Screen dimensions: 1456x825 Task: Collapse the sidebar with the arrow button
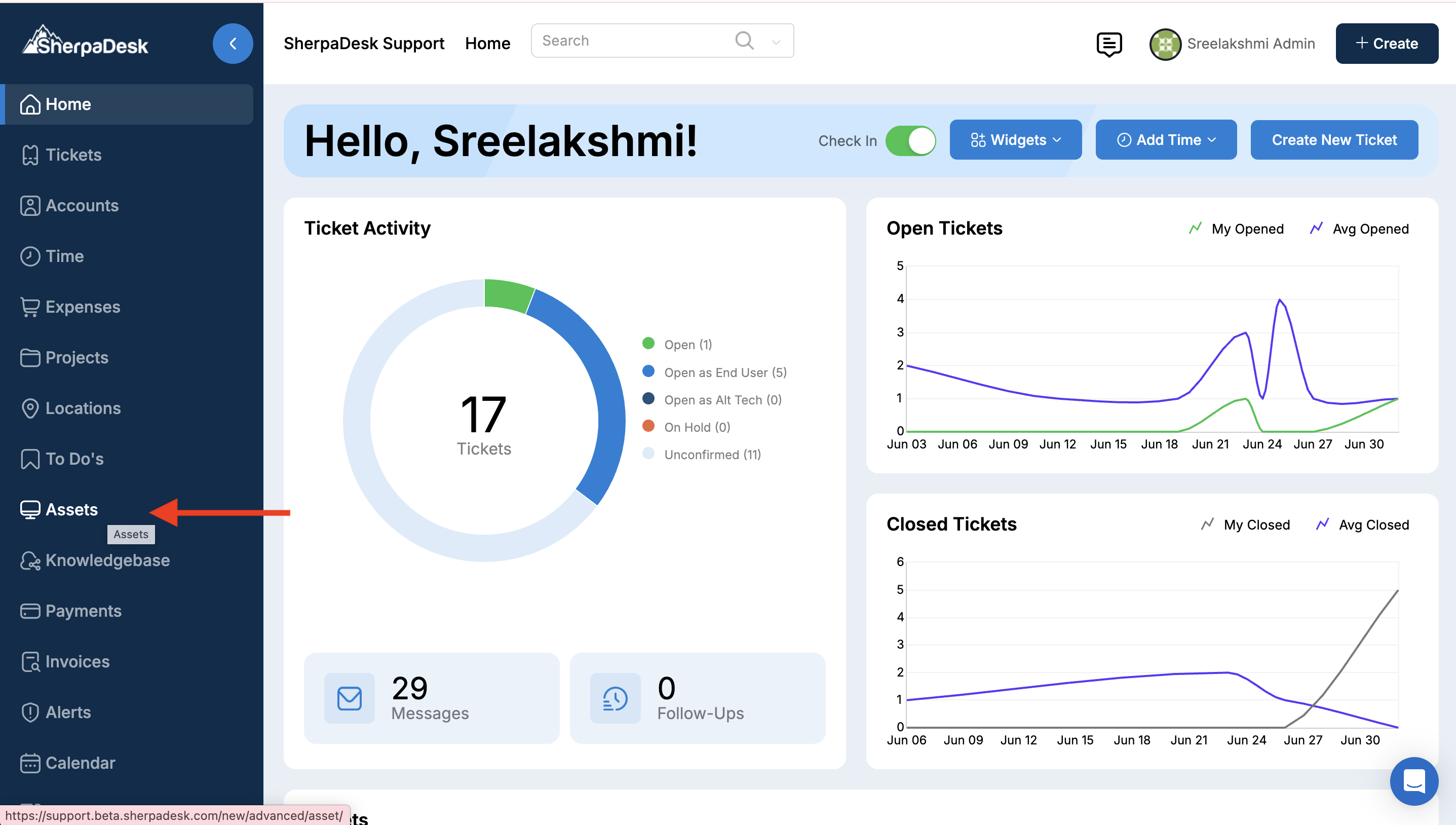tap(232, 44)
